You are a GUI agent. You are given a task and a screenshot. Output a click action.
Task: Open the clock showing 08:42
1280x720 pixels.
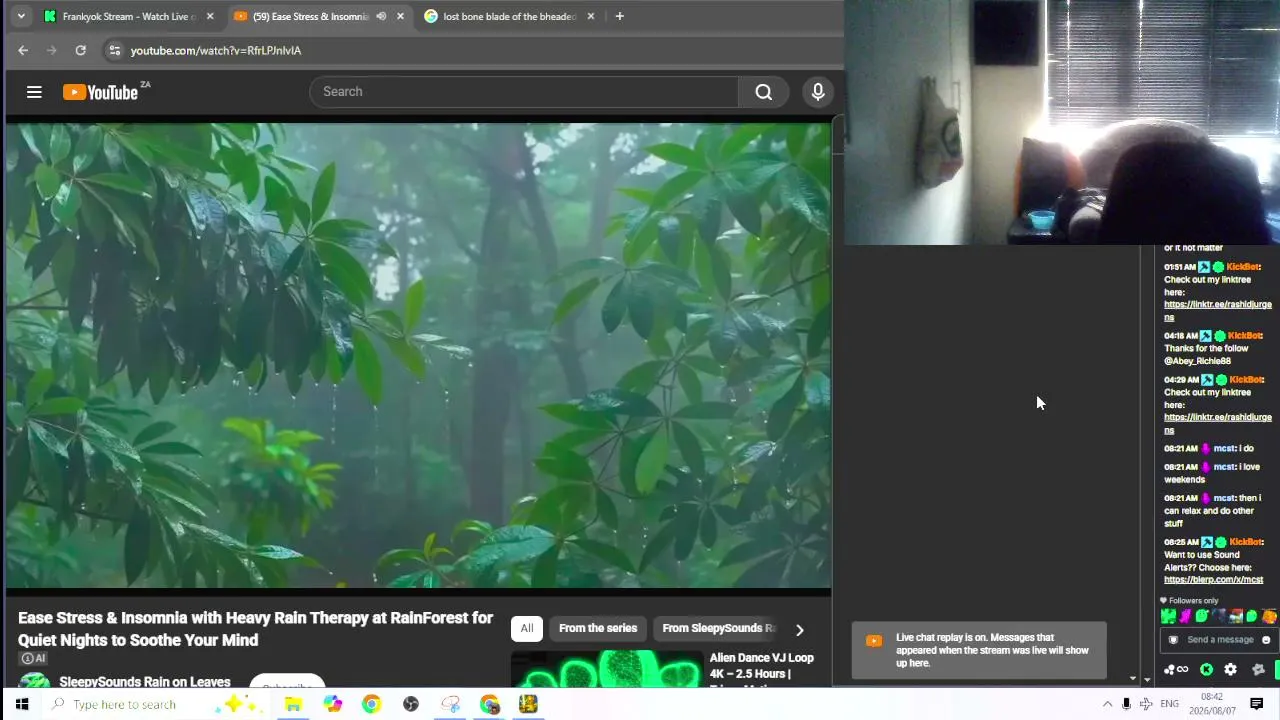coord(1212,704)
